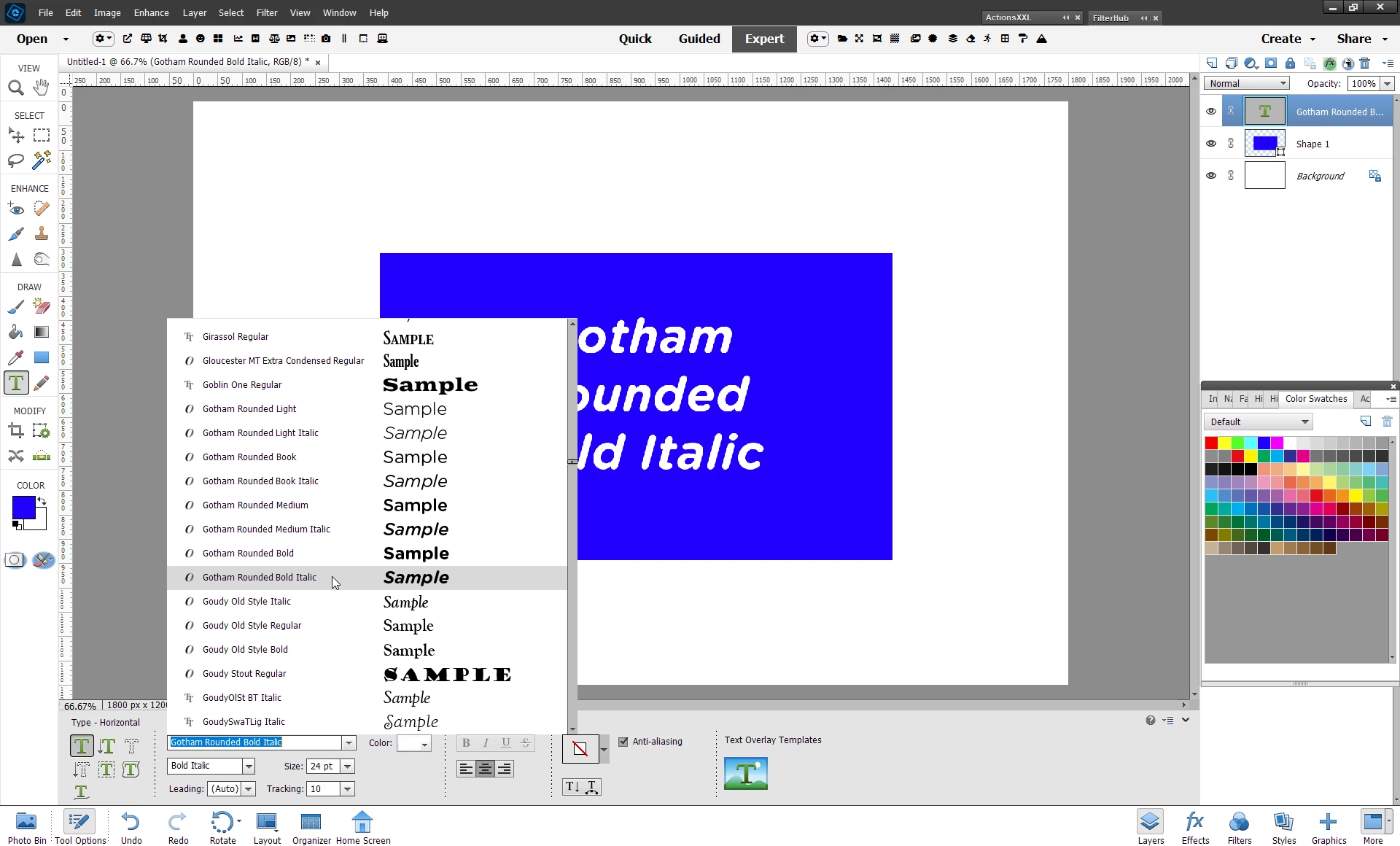Screen dimensions: 1400x846
Task: Switch to the Guided tab
Action: point(699,39)
